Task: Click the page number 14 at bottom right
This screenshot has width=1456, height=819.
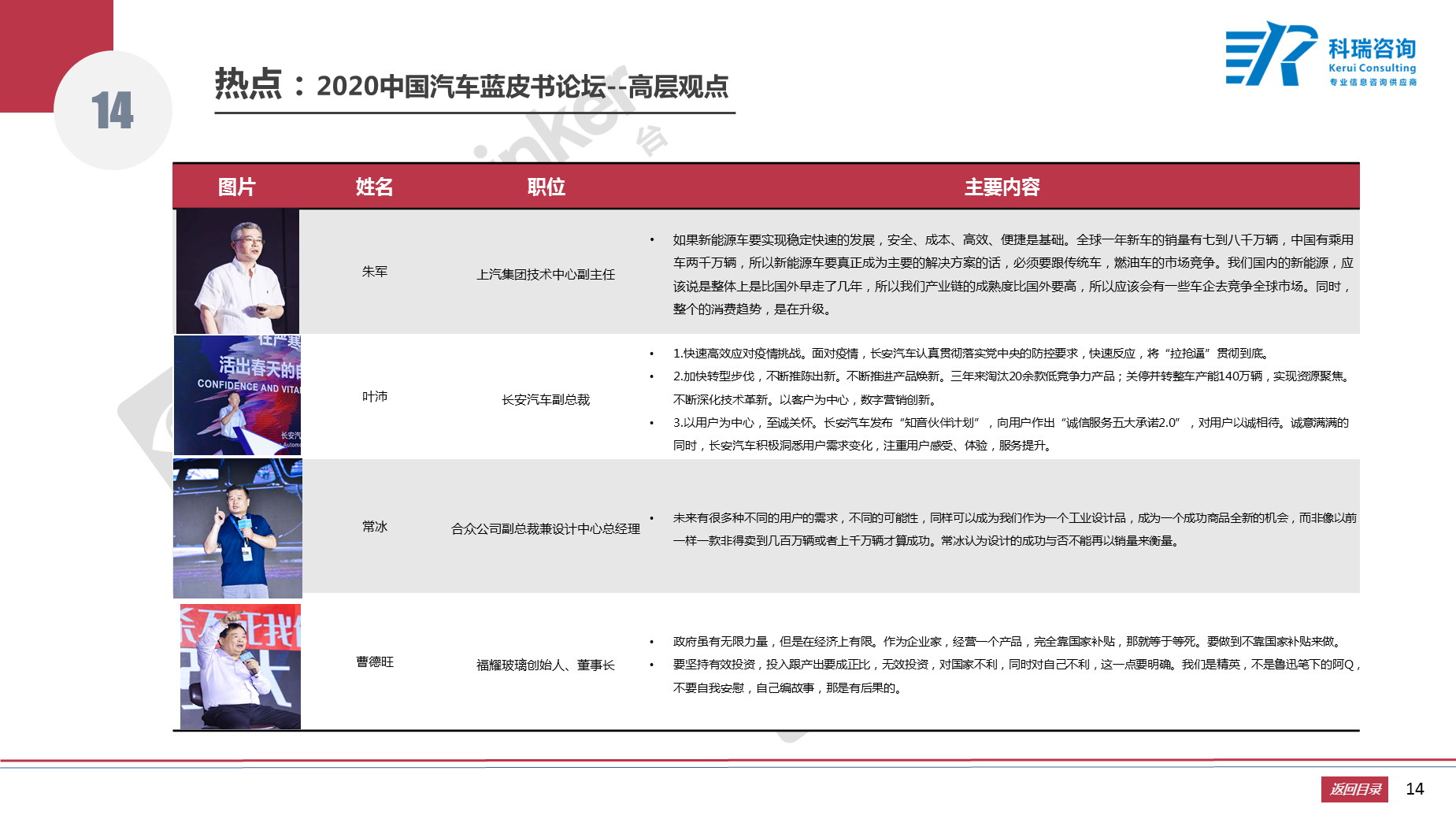Action: pyautogui.click(x=1414, y=789)
